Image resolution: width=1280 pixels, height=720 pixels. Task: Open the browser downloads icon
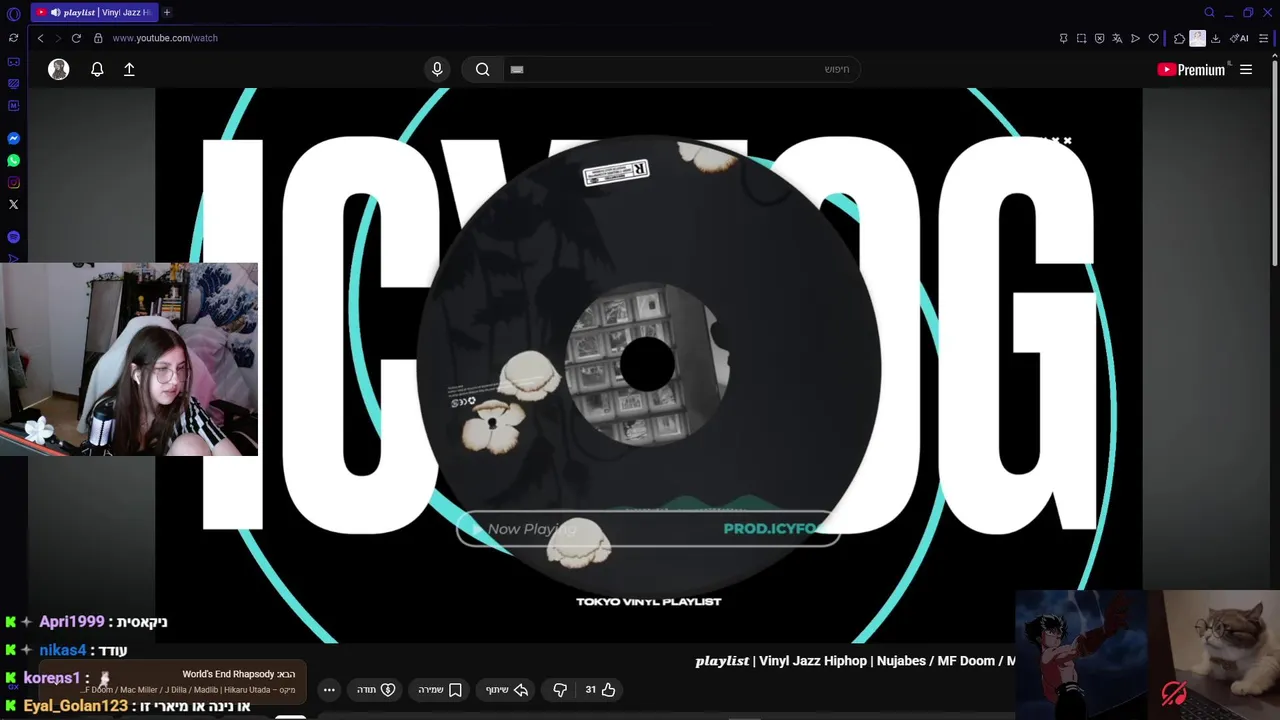pyautogui.click(x=1215, y=38)
